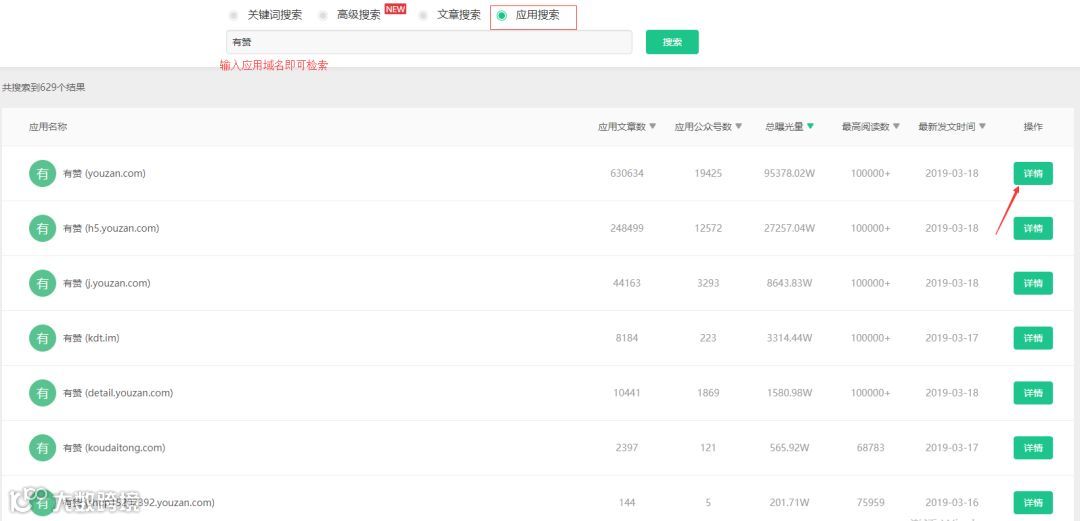Click account count 12572
Image resolution: width=1080 pixels, height=521 pixels.
click(x=708, y=228)
